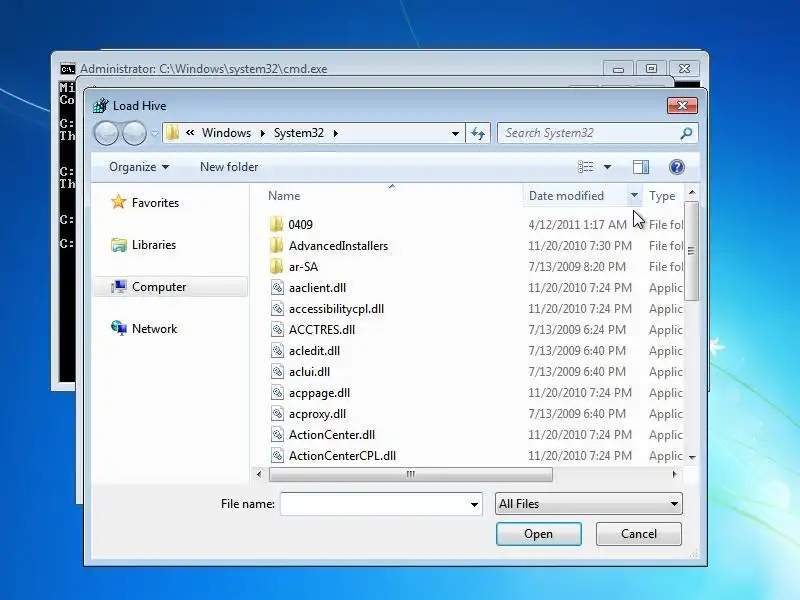The image size is (800, 600).
Task: Click New folder in the toolbar
Action: [x=229, y=167]
